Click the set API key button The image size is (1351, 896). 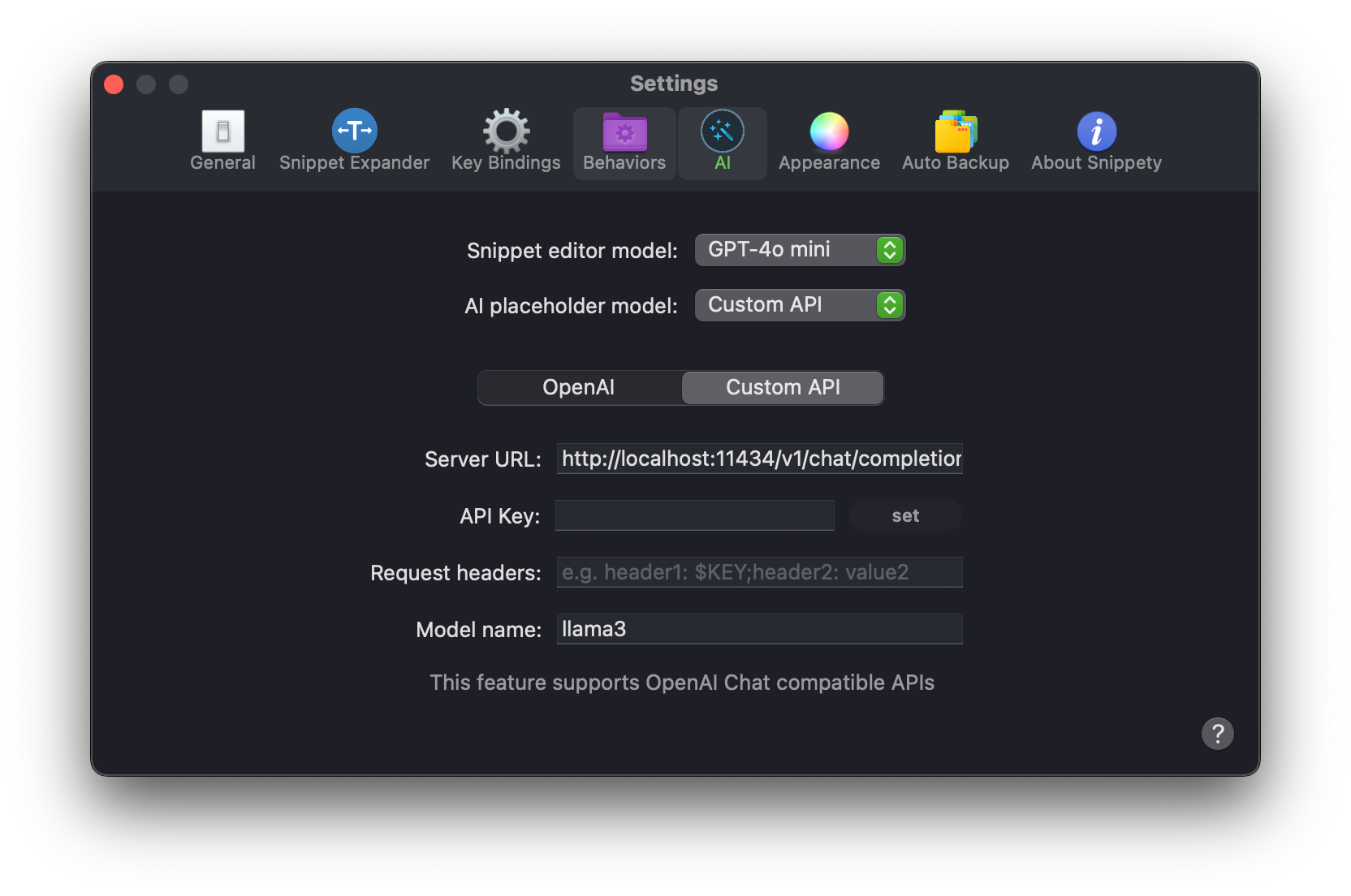(x=905, y=515)
